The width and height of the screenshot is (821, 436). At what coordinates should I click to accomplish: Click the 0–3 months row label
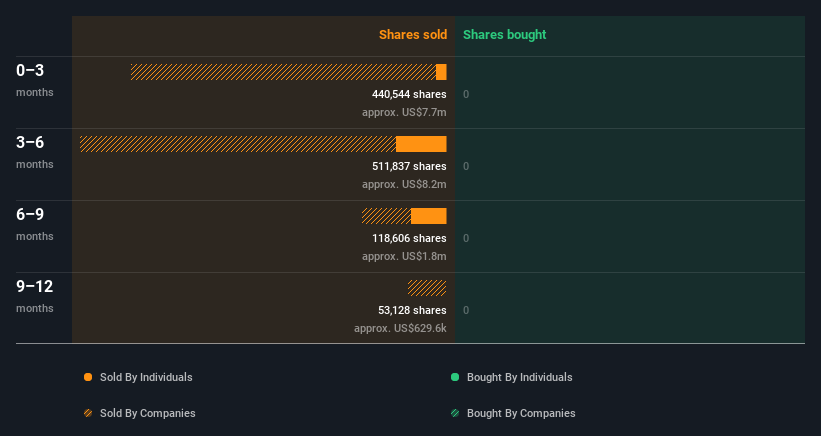coord(35,80)
